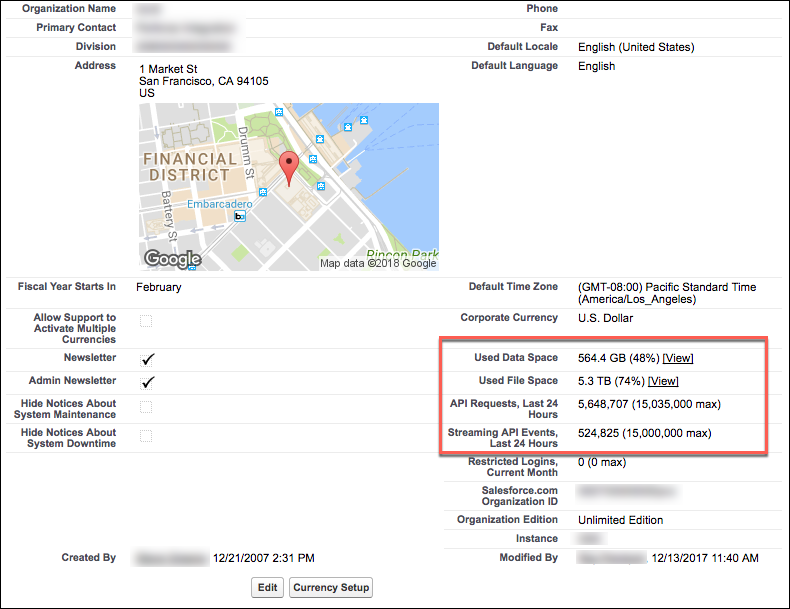The height and width of the screenshot is (609, 790).
Task: Select modified date 12/13/2017 11:40 AM
Action: tap(705, 558)
